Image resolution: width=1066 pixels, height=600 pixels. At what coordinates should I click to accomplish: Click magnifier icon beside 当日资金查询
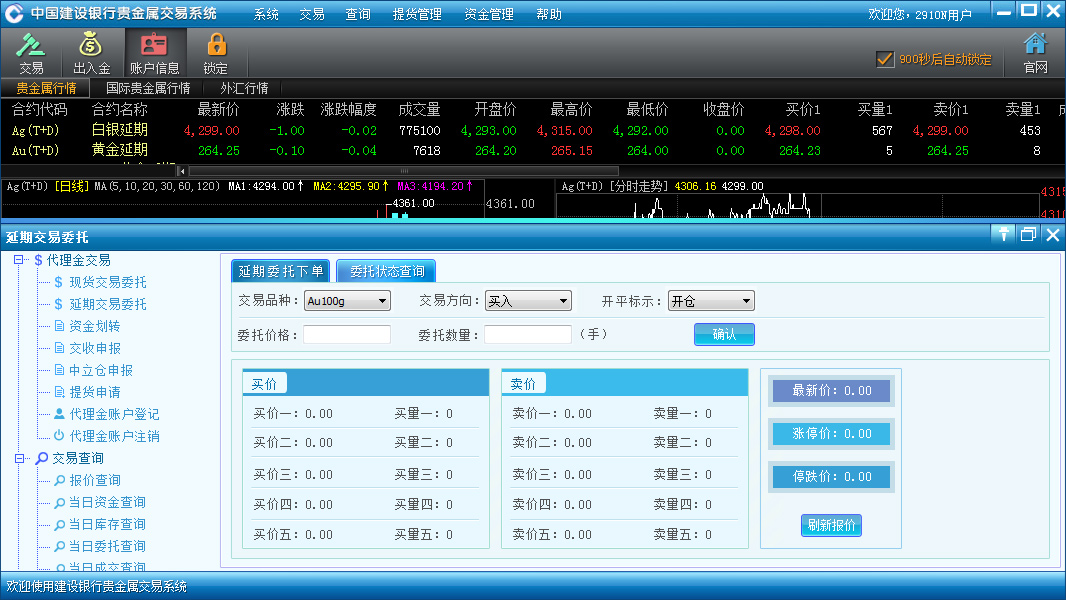click(x=60, y=503)
